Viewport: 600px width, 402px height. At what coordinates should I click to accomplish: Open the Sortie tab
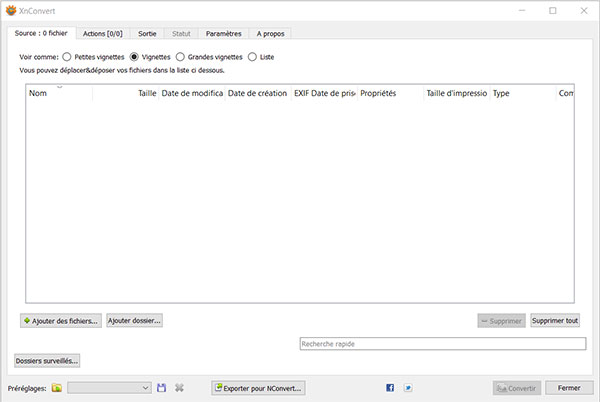tap(147, 34)
